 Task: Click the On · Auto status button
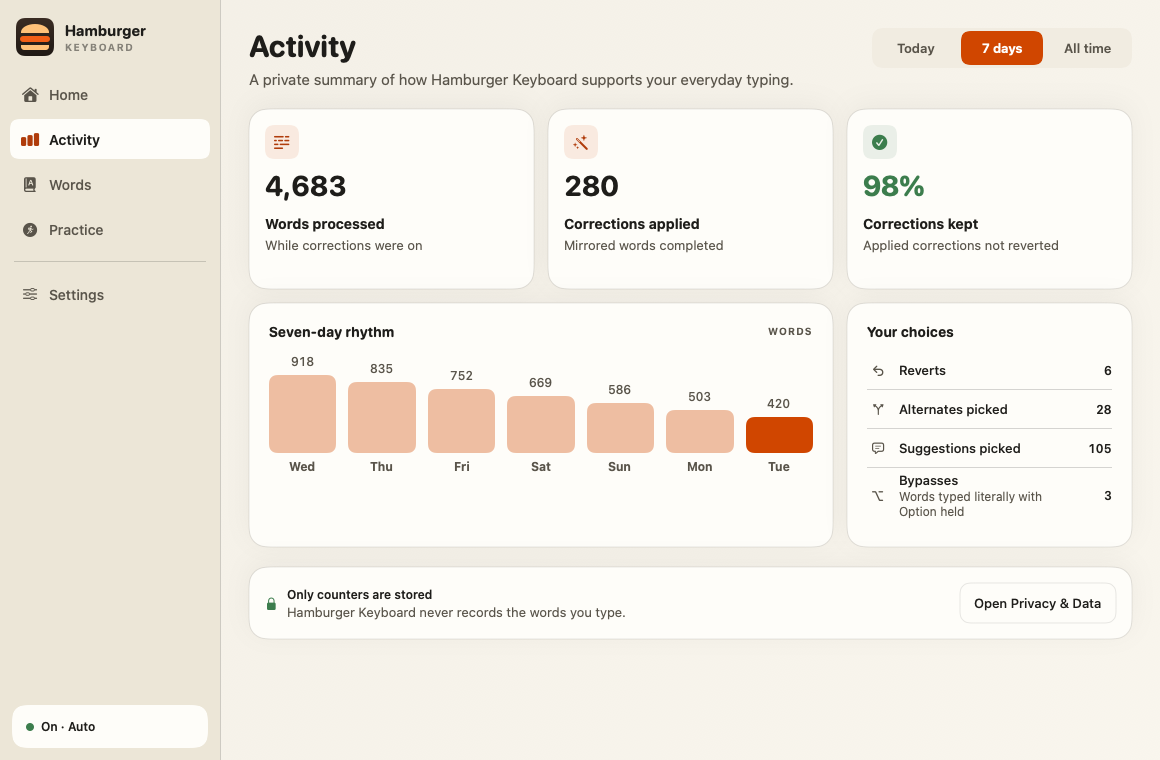click(x=109, y=727)
